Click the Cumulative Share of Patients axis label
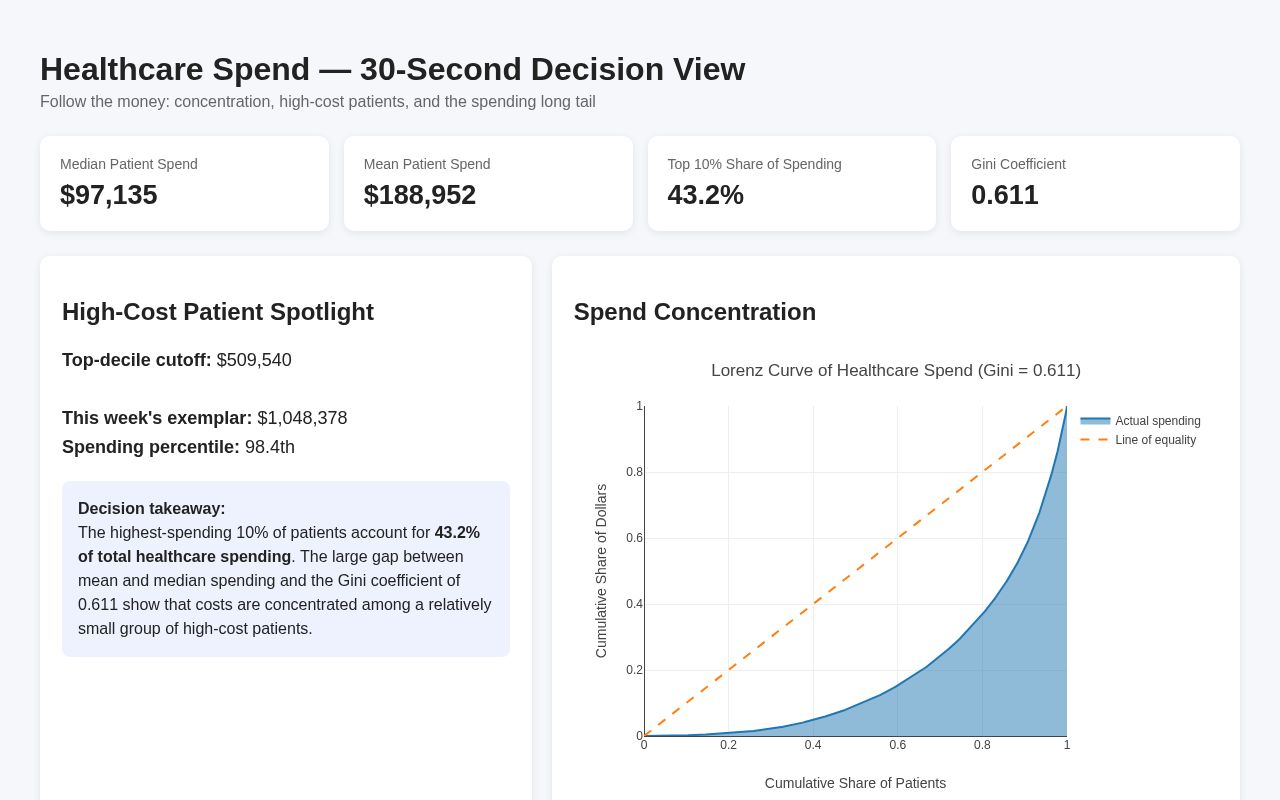The height and width of the screenshot is (800, 1280). point(855,783)
